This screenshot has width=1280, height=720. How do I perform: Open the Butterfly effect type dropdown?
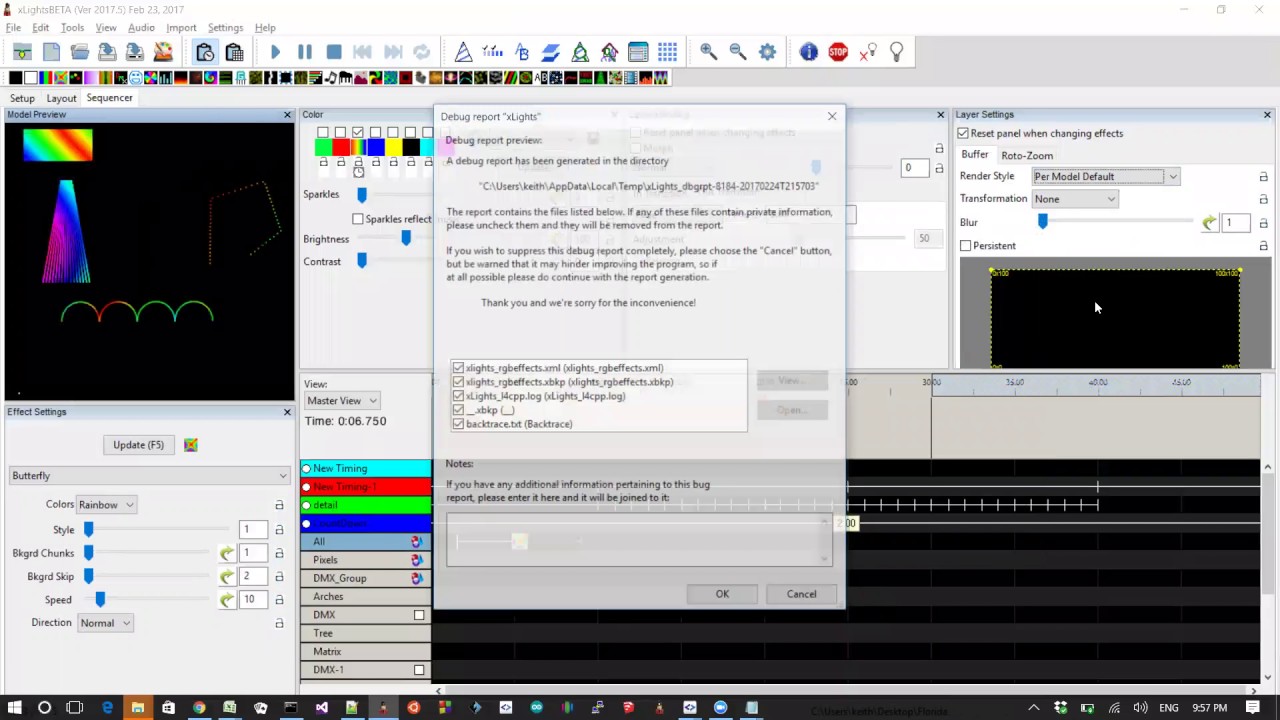148,476
